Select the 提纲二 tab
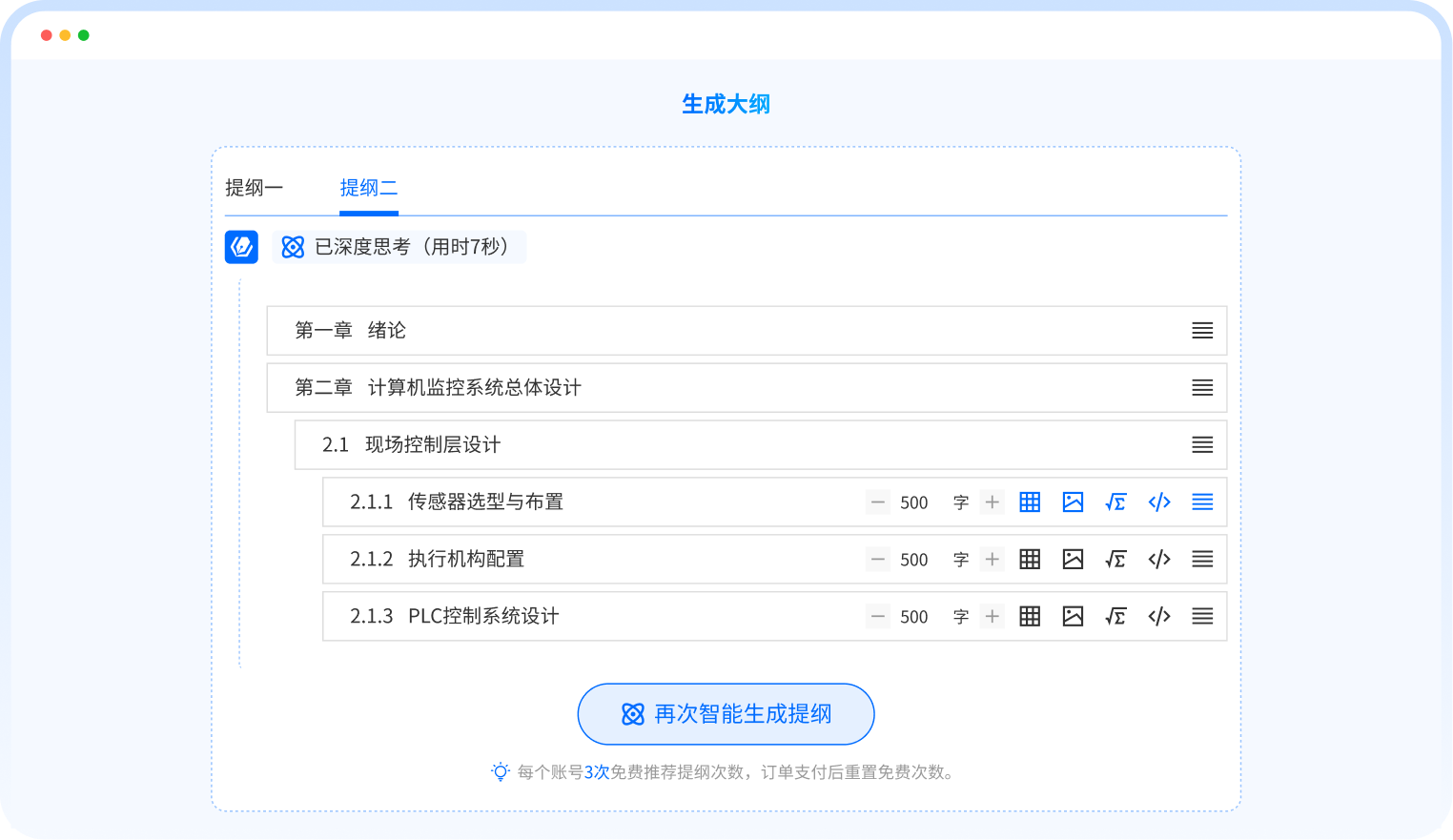This screenshot has width=1453, height=840. [x=369, y=187]
